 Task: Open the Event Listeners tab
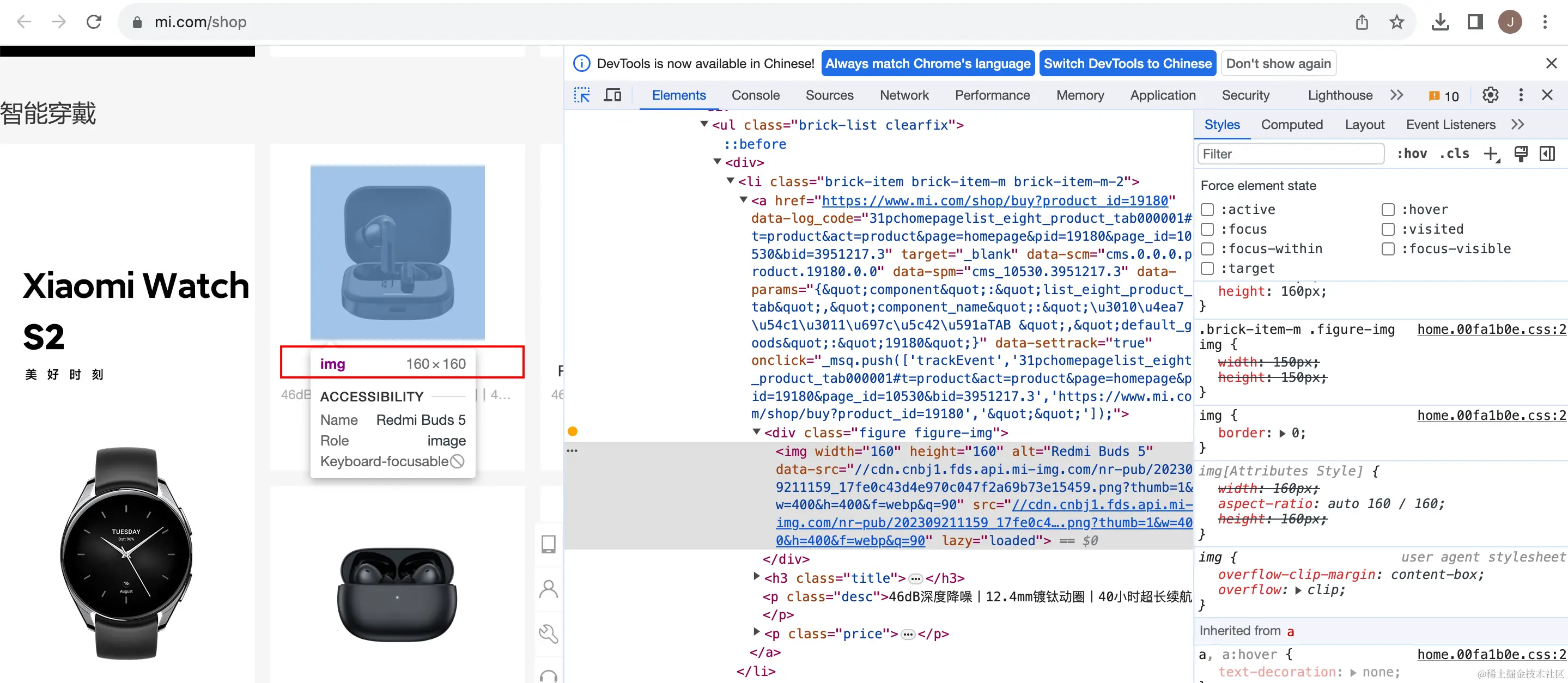pos(1450,125)
